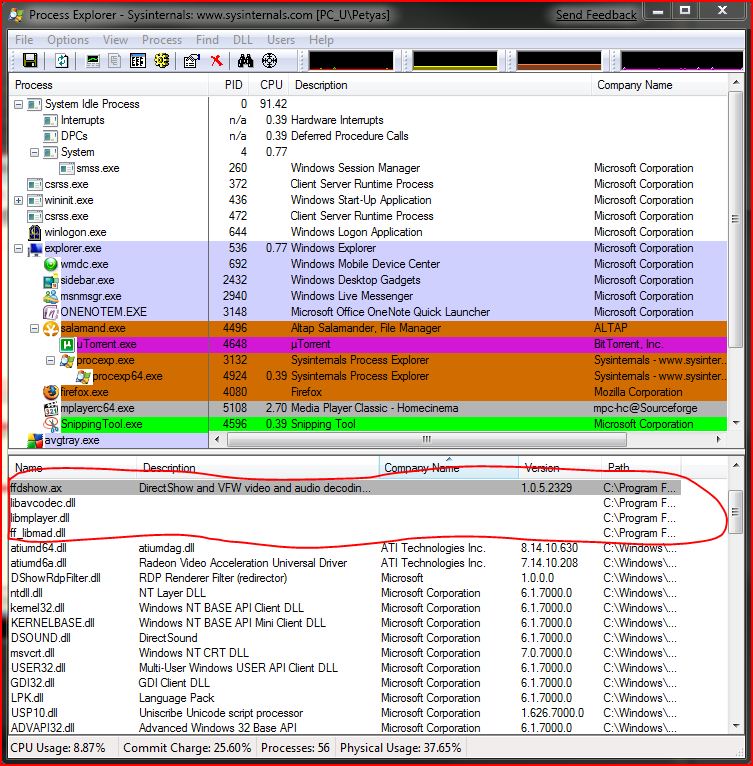Sort processes by Description column header

point(440,85)
